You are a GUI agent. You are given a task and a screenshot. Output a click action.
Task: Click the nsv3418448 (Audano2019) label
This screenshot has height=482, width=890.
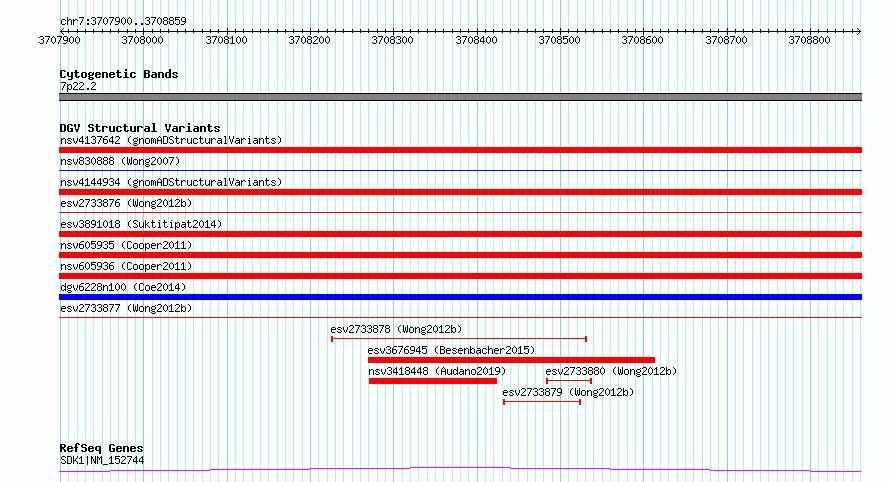tap(437, 371)
